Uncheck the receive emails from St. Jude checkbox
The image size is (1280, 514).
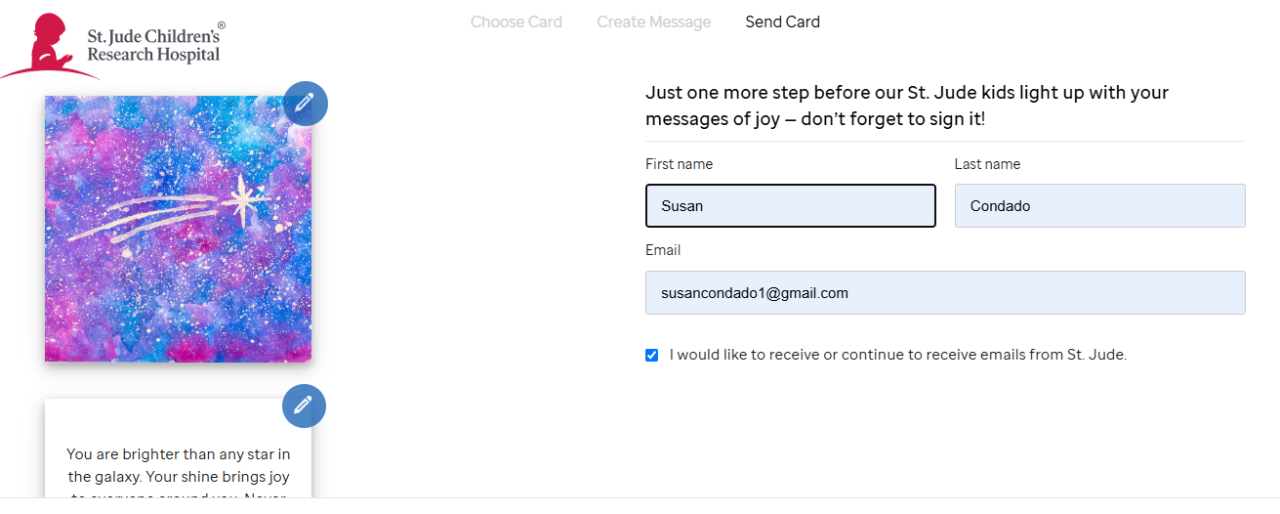652,355
